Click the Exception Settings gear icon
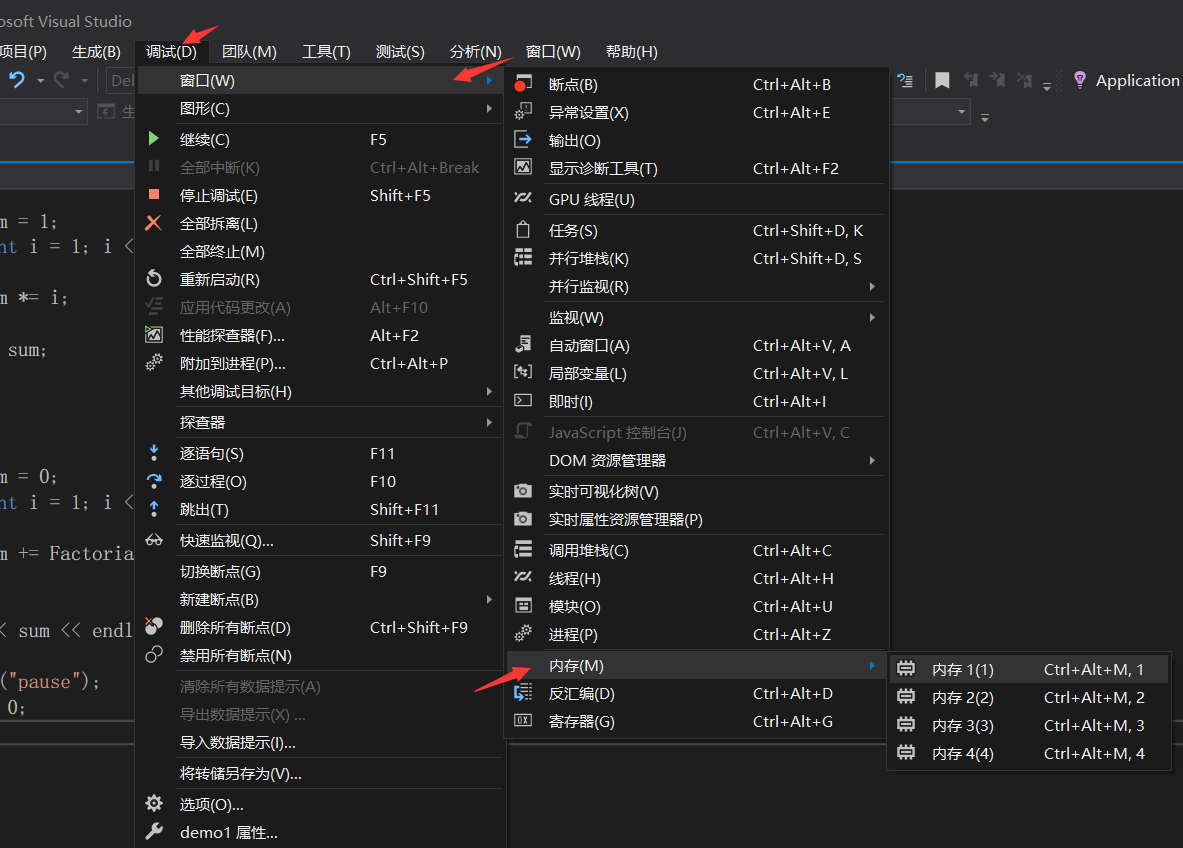 523,112
